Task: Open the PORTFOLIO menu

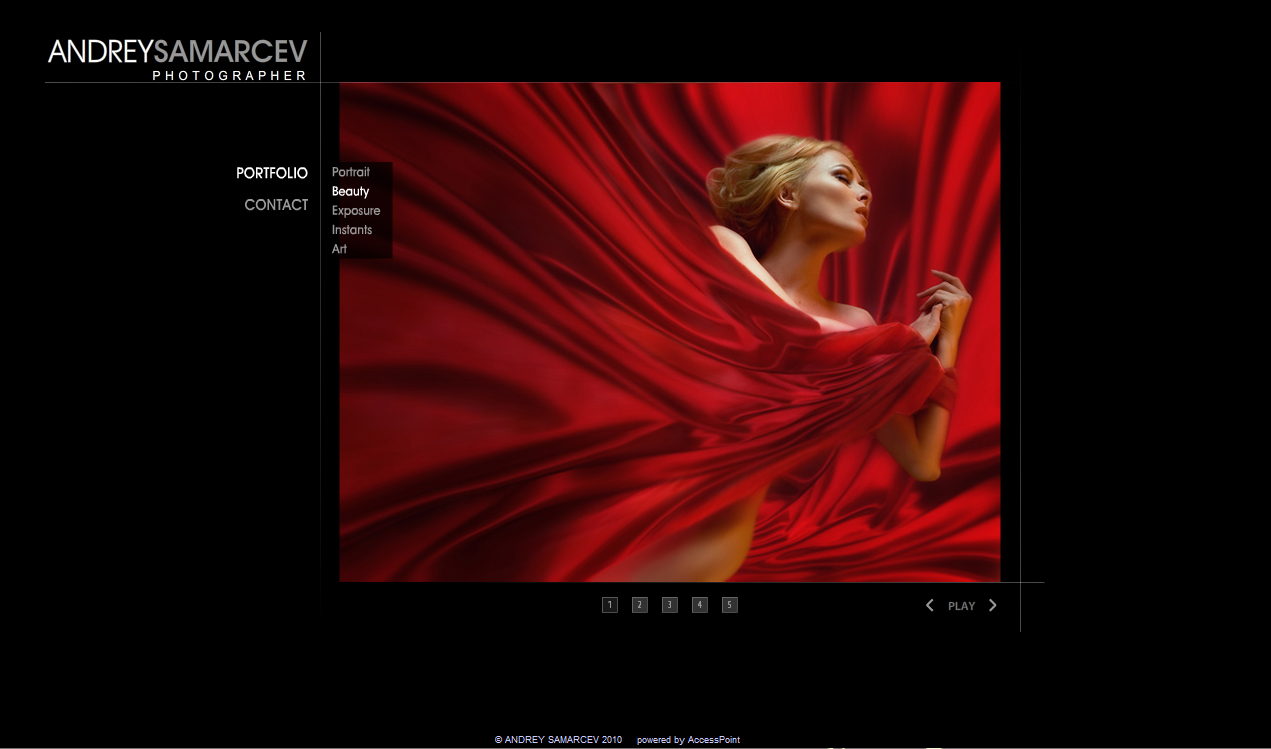Action: click(272, 173)
